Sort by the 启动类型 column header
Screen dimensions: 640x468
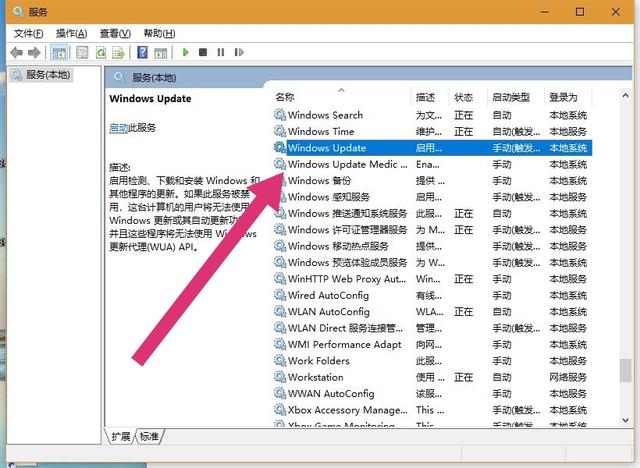click(x=516, y=97)
